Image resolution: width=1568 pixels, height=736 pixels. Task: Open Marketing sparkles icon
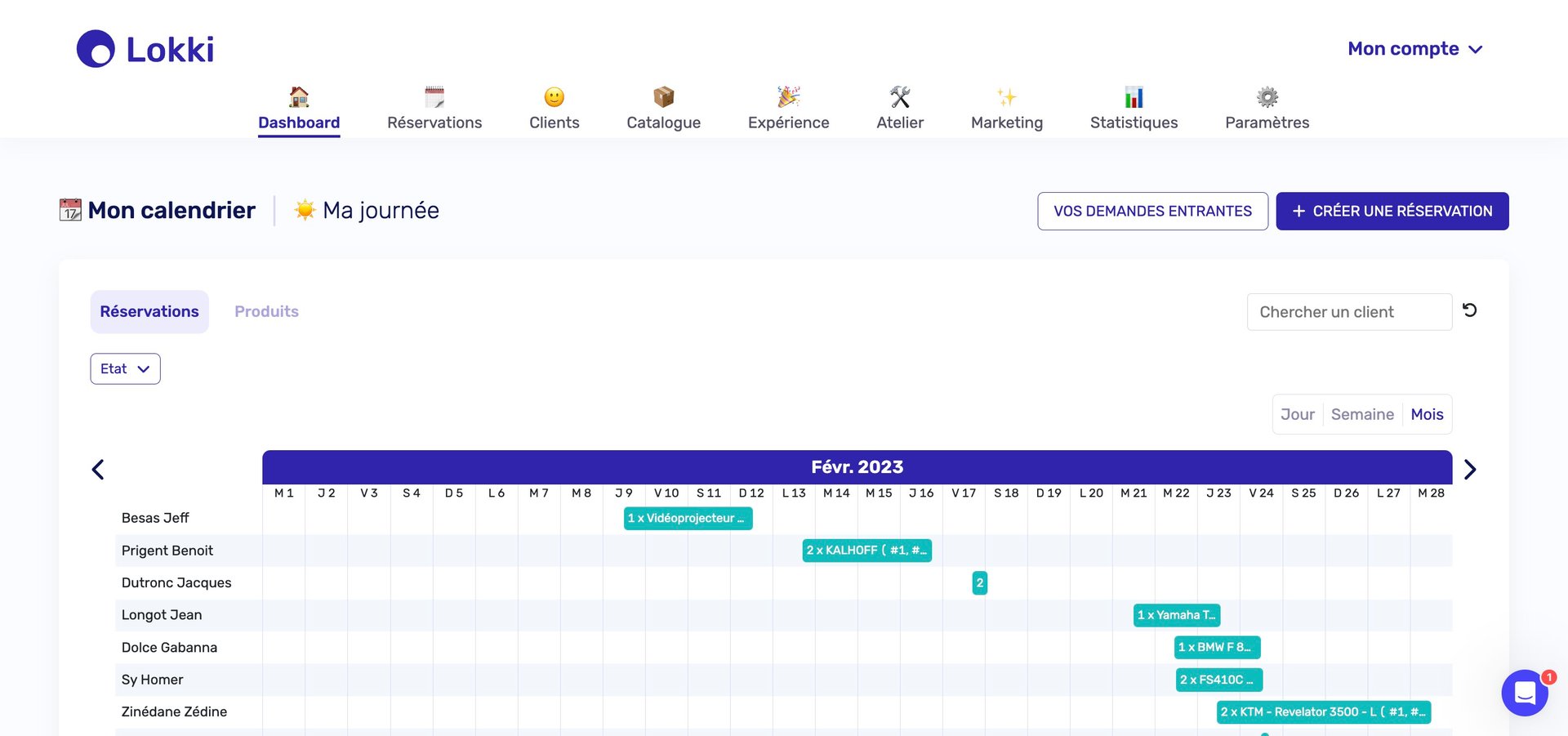(x=1007, y=97)
